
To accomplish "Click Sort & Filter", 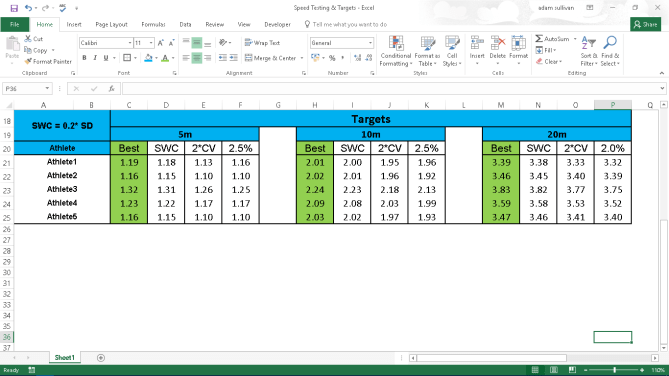I will (x=589, y=51).
